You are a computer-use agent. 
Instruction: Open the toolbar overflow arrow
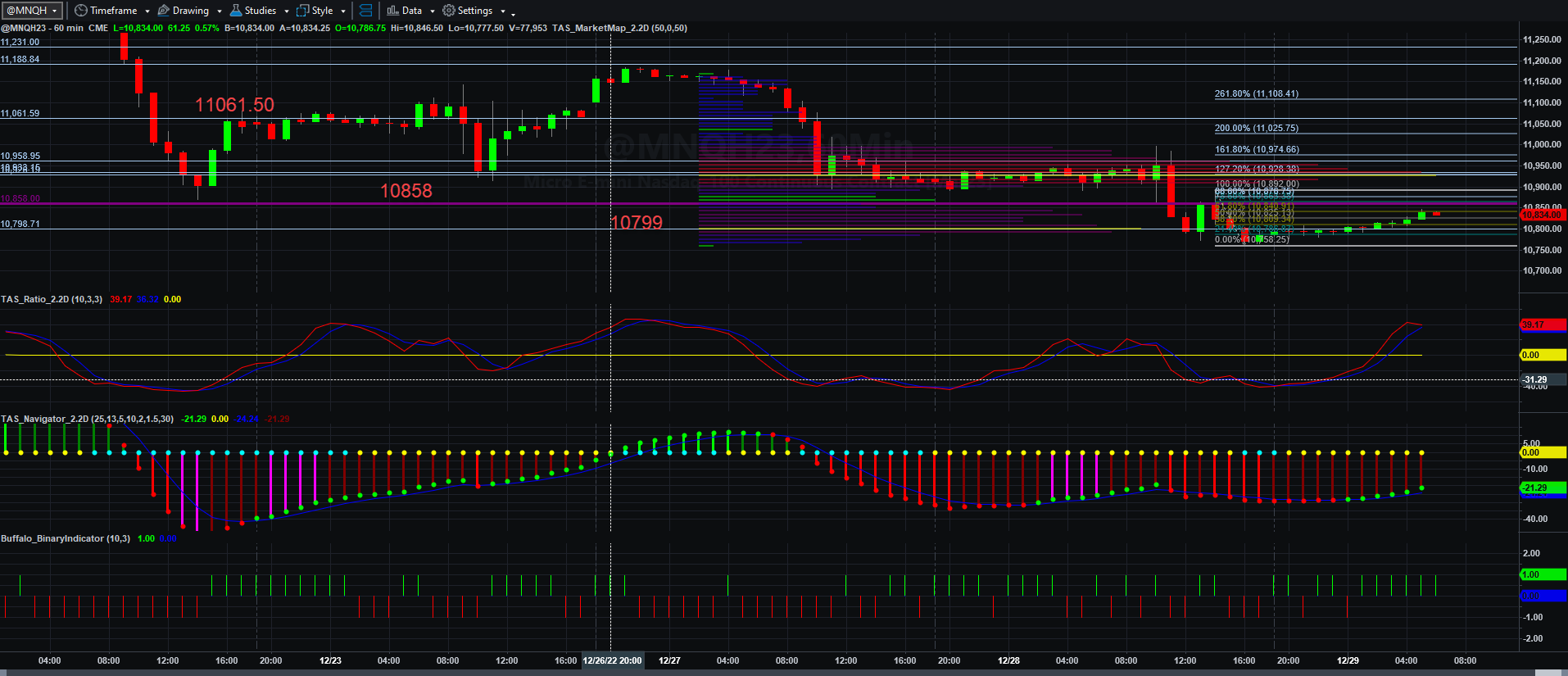pyautogui.click(x=513, y=13)
